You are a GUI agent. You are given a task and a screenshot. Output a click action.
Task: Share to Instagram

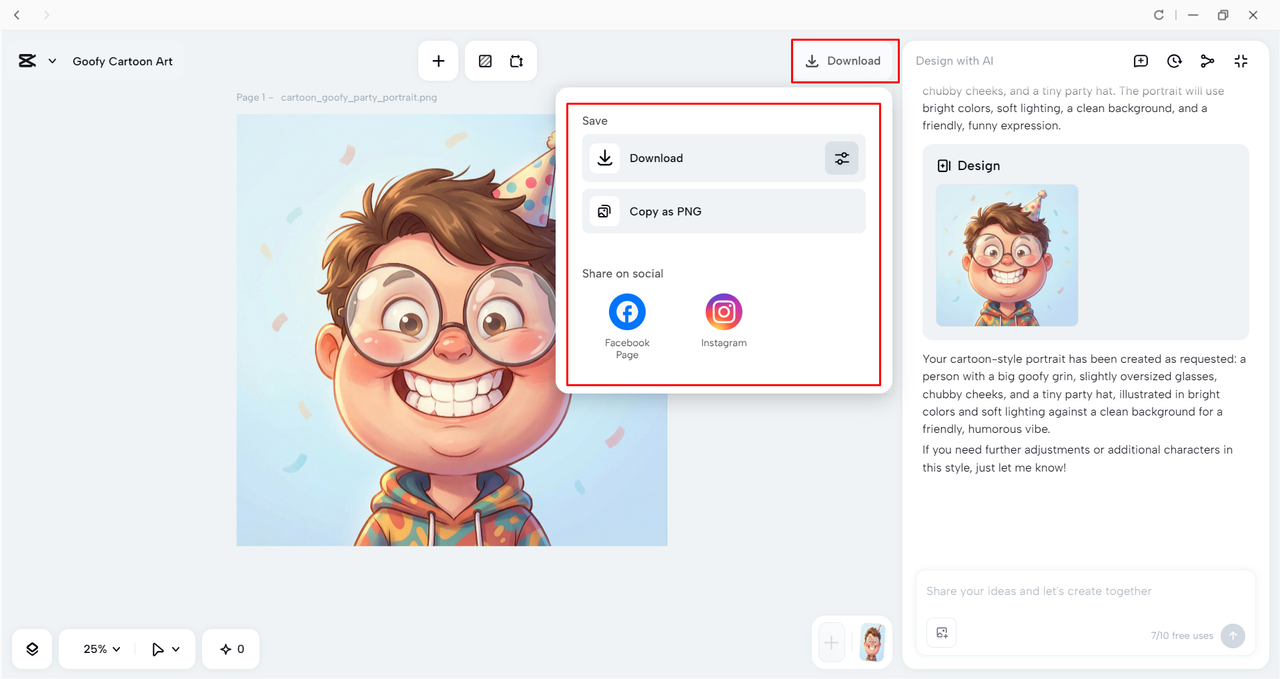click(724, 320)
